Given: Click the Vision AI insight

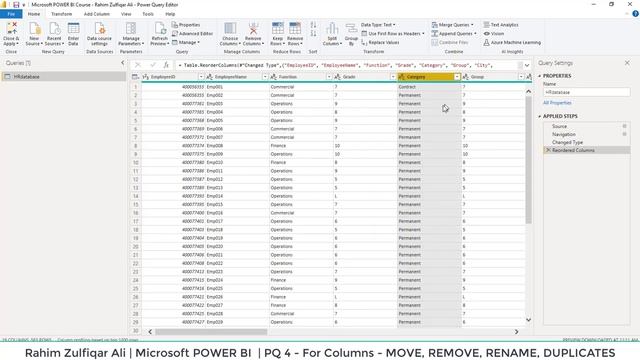Looking at the screenshot, I should click(x=494, y=33).
